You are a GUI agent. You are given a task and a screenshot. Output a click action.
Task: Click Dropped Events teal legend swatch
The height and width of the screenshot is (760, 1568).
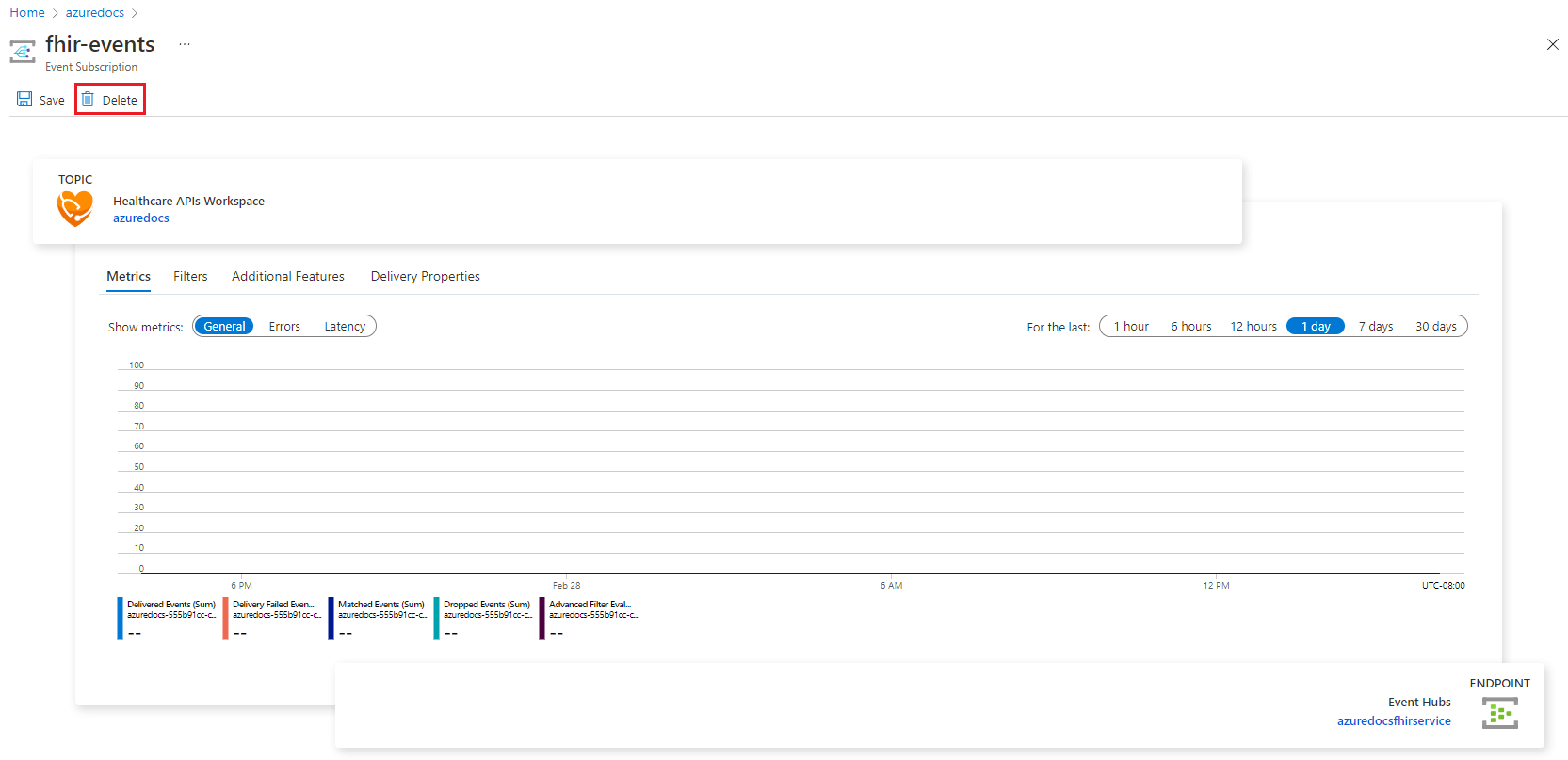(436, 618)
